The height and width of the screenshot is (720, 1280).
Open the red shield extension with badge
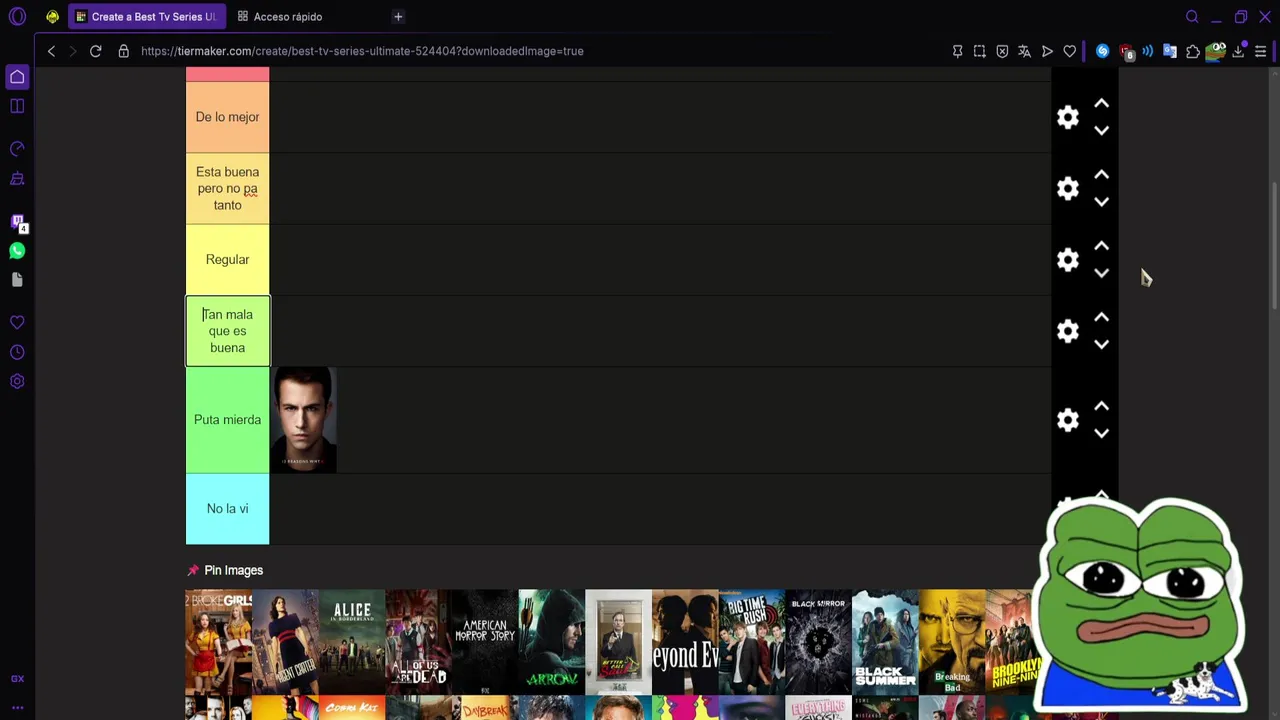1126,52
